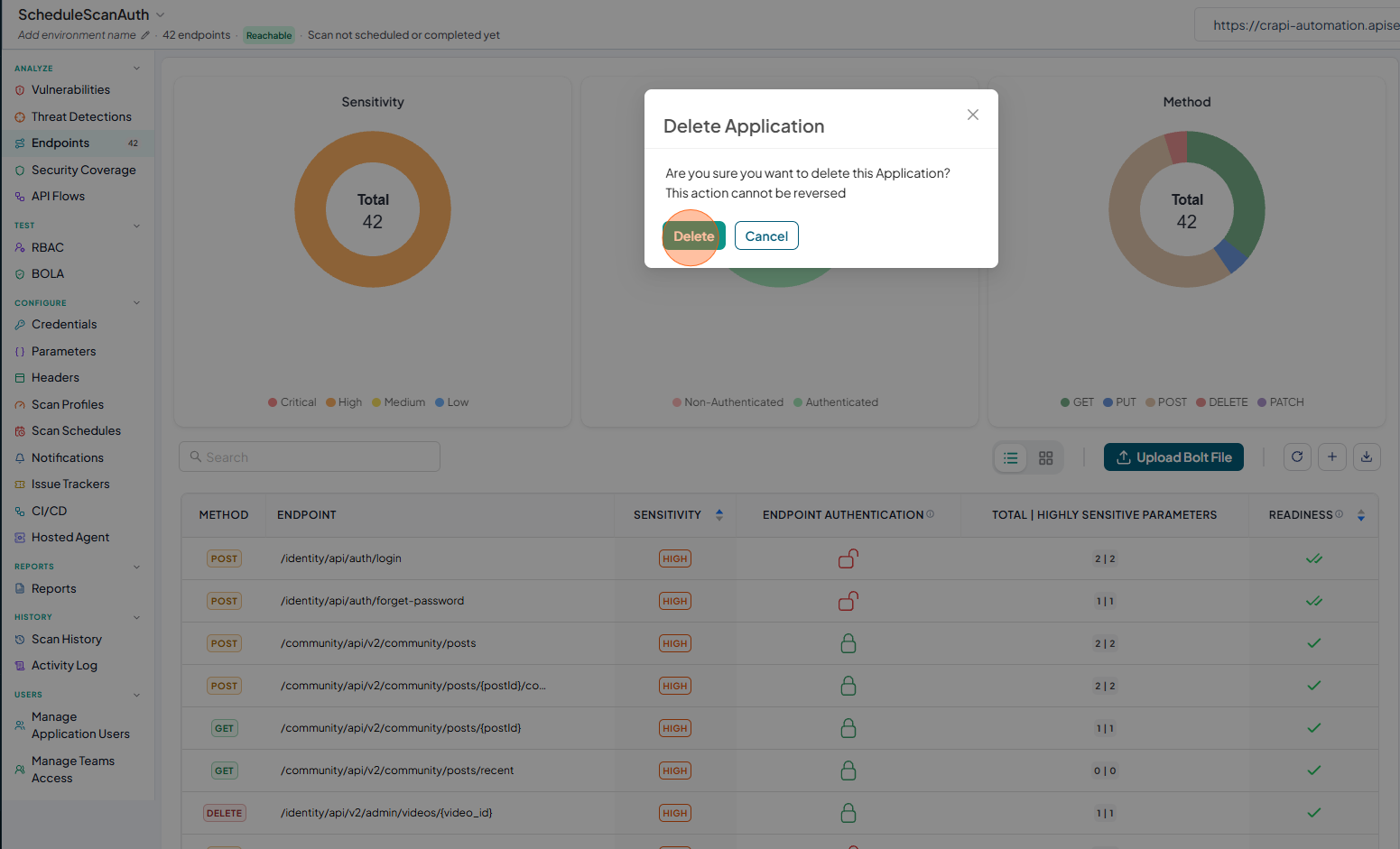The height and width of the screenshot is (849, 1400).
Task: Add a new endpoint with plus icon
Action: click(1332, 457)
